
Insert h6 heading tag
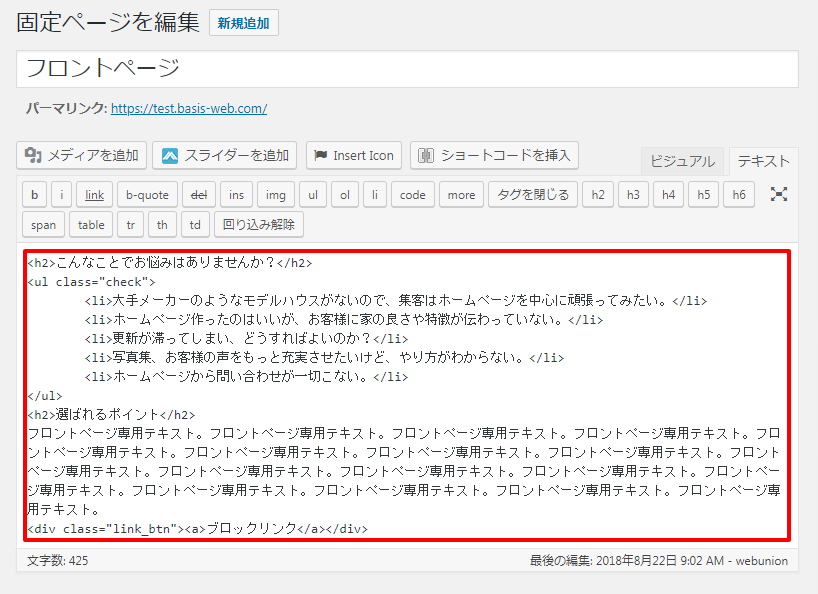pos(739,195)
